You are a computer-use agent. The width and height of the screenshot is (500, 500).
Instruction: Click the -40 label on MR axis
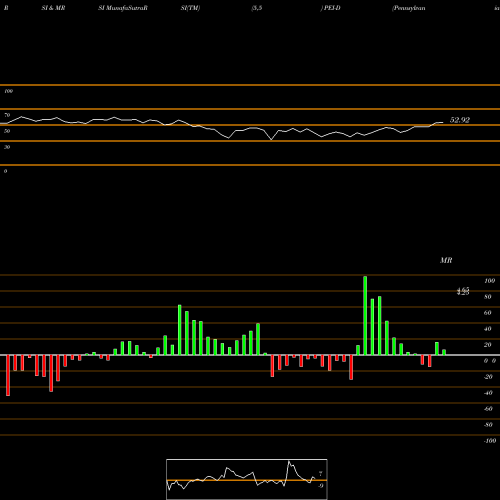[488, 393]
